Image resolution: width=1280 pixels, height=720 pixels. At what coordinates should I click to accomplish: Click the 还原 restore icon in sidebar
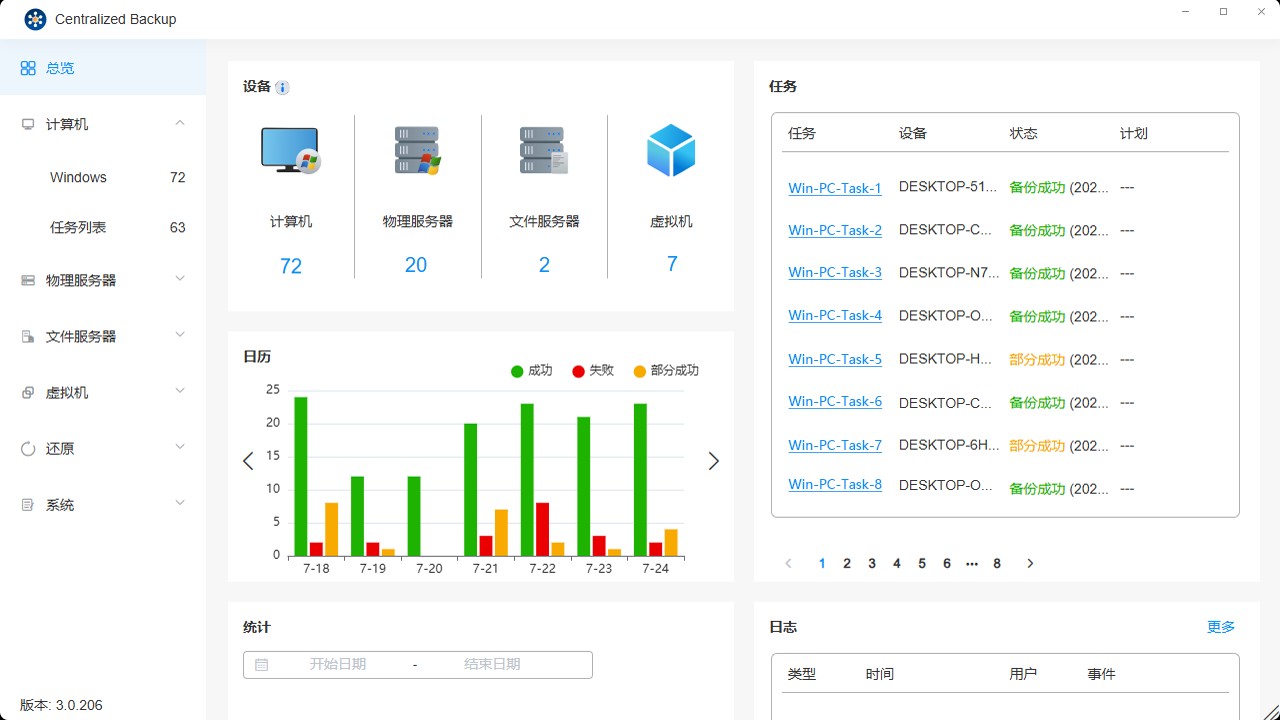tap(28, 447)
